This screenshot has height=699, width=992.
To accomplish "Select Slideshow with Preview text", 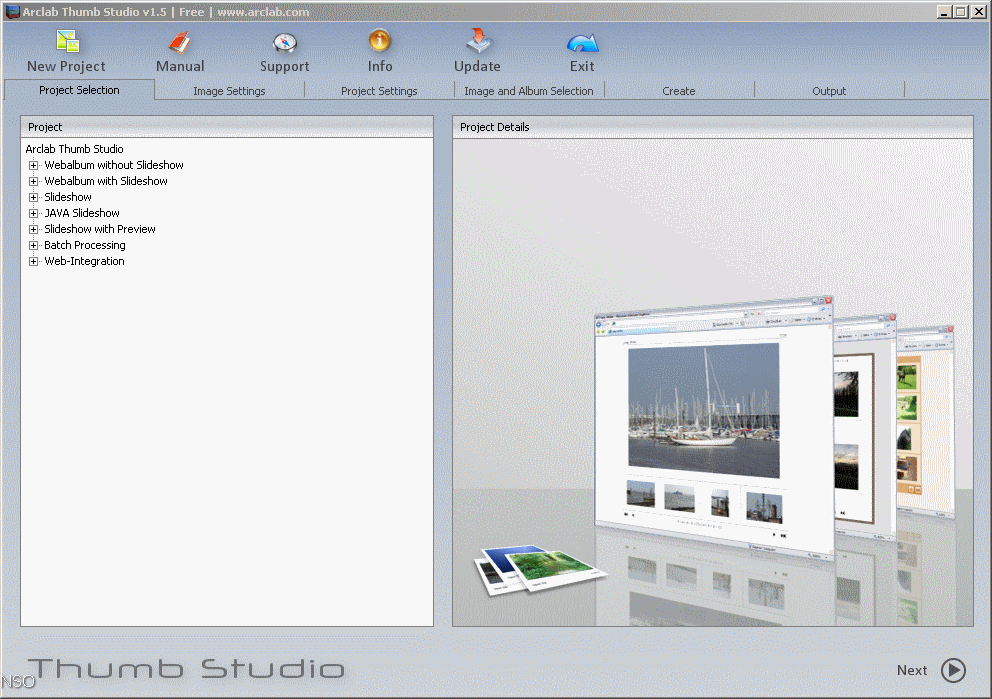I will pyautogui.click(x=100, y=229).
